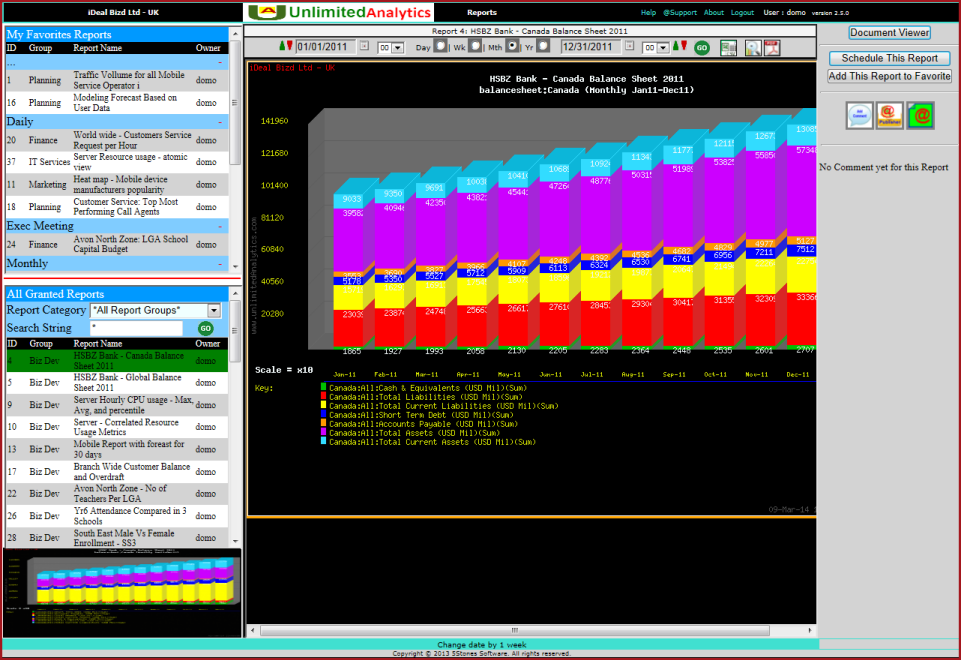Open the Reports menu in top bar
The width and height of the screenshot is (961, 660).
click(x=482, y=13)
